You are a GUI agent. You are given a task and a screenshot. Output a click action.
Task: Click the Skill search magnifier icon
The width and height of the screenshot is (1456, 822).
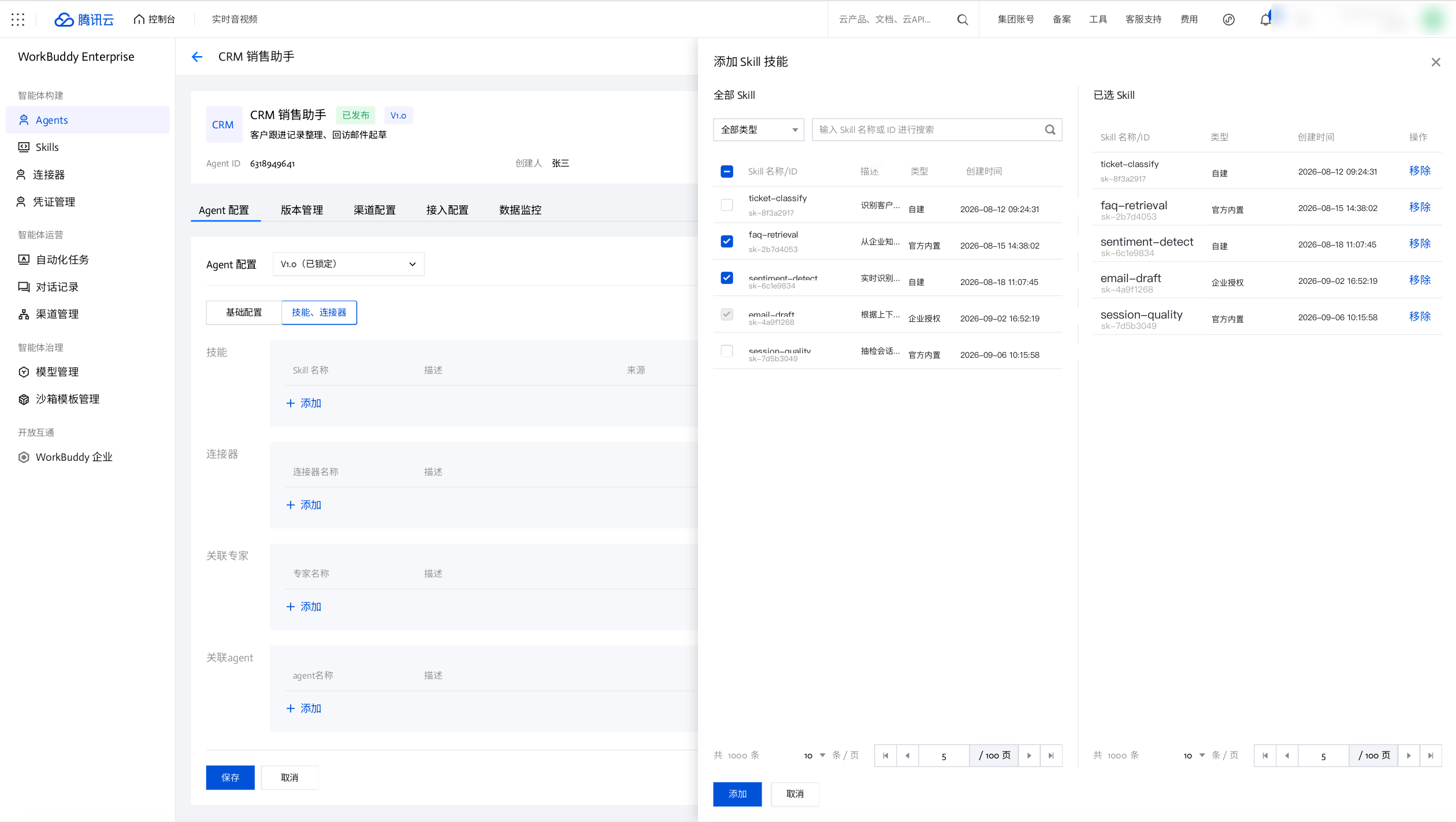pos(1050,130)
